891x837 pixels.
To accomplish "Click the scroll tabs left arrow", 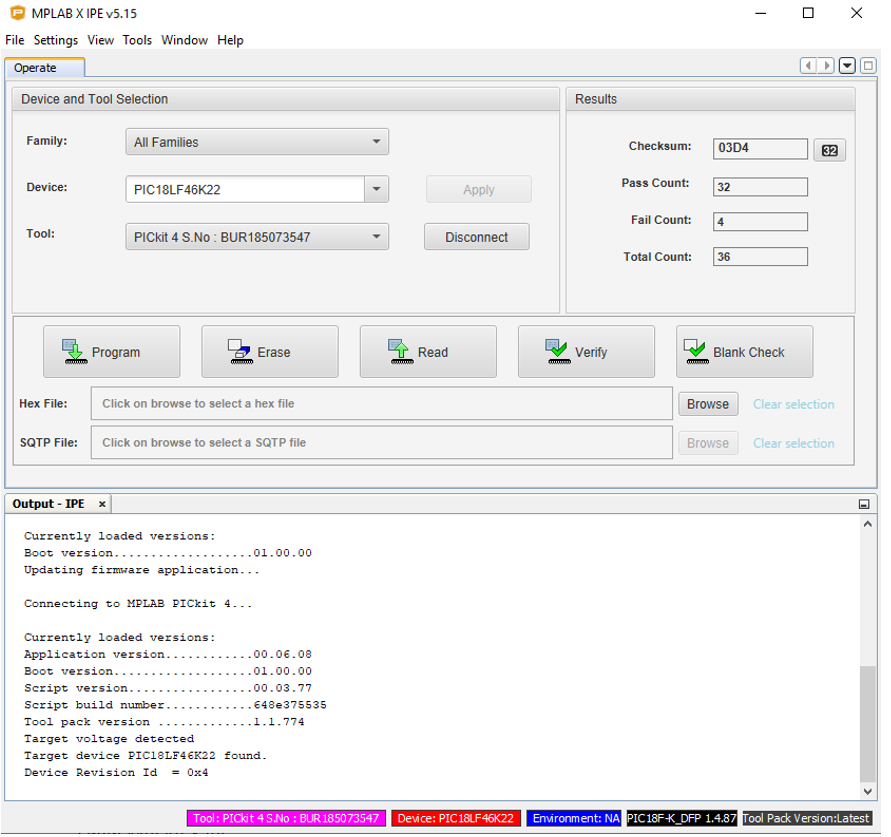I will pos(808,65).
